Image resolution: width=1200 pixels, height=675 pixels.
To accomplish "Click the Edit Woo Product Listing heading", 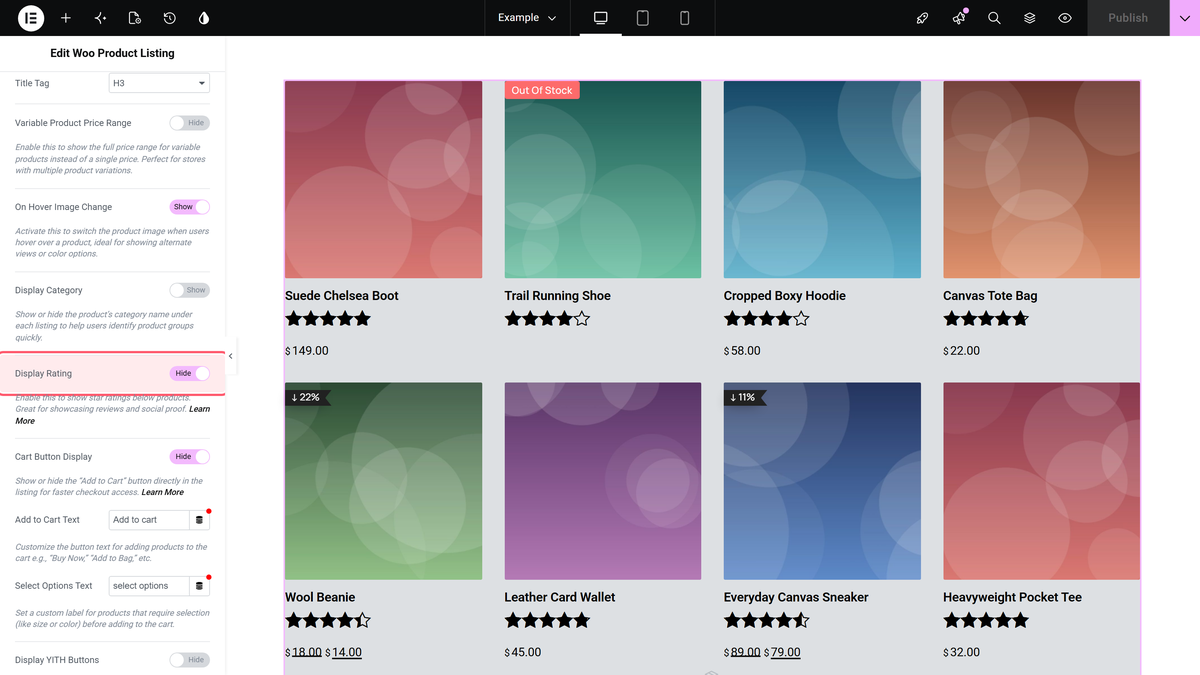I will pos(112,53).
